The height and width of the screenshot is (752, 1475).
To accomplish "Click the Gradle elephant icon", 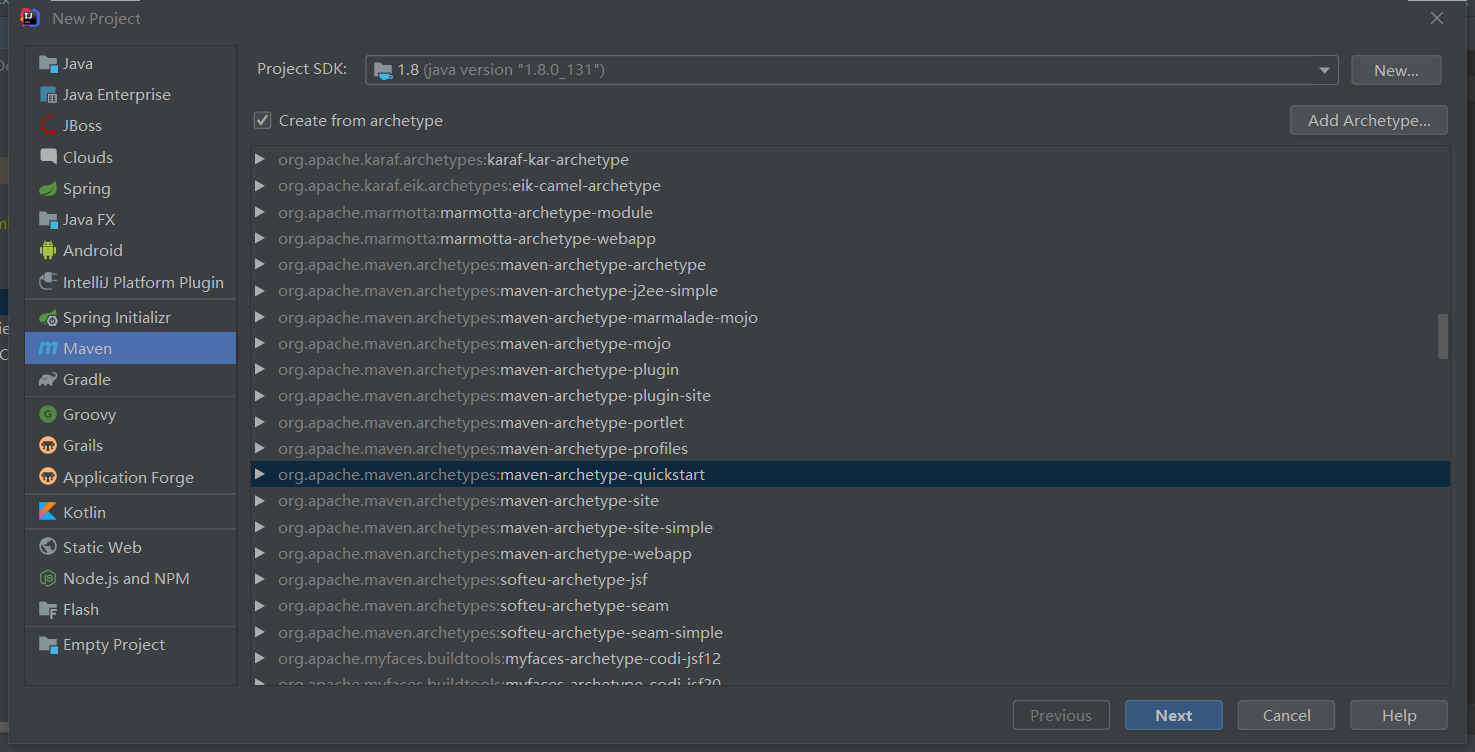I will click(x=47, y=380).
